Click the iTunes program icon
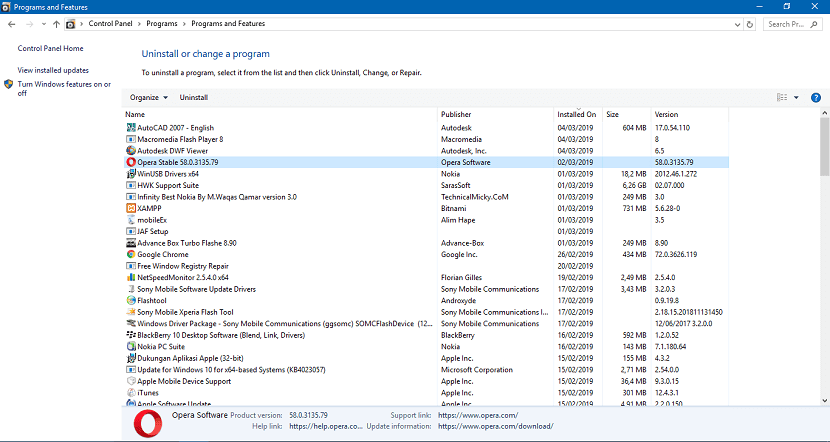830x442 pixels. [x=131, y=393]
